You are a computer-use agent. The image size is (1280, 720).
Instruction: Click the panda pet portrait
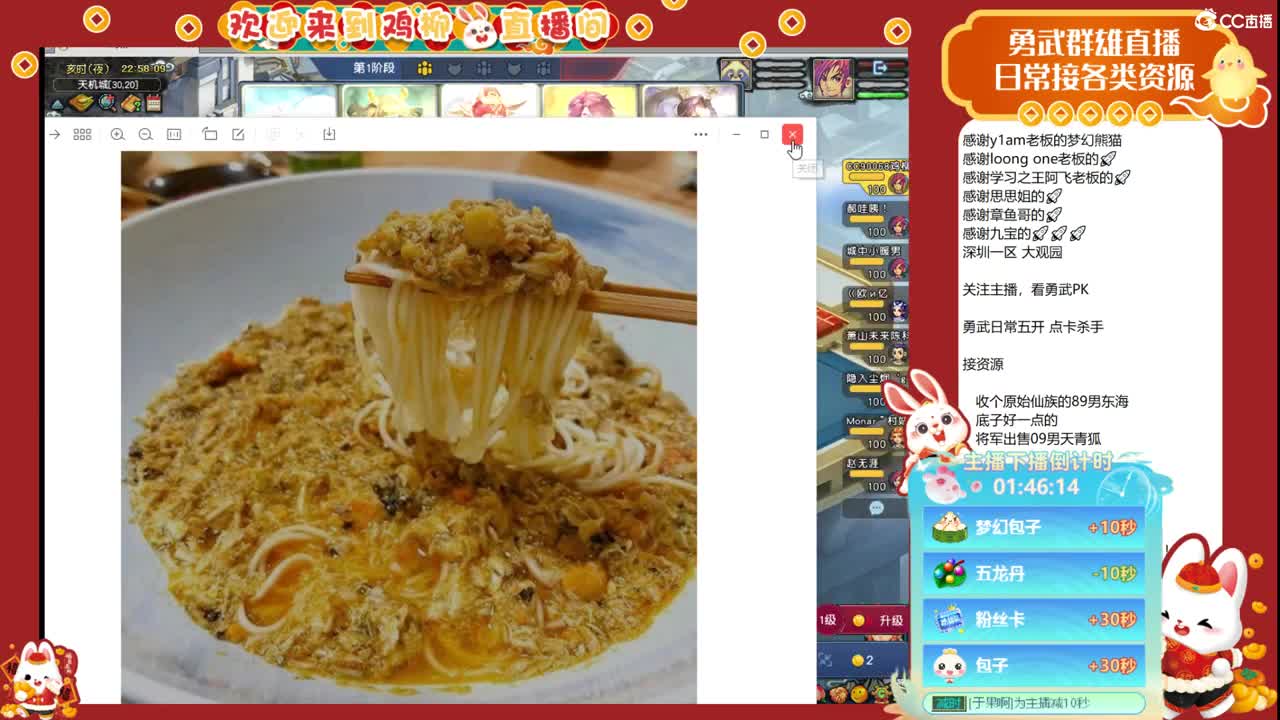[736, 74]
